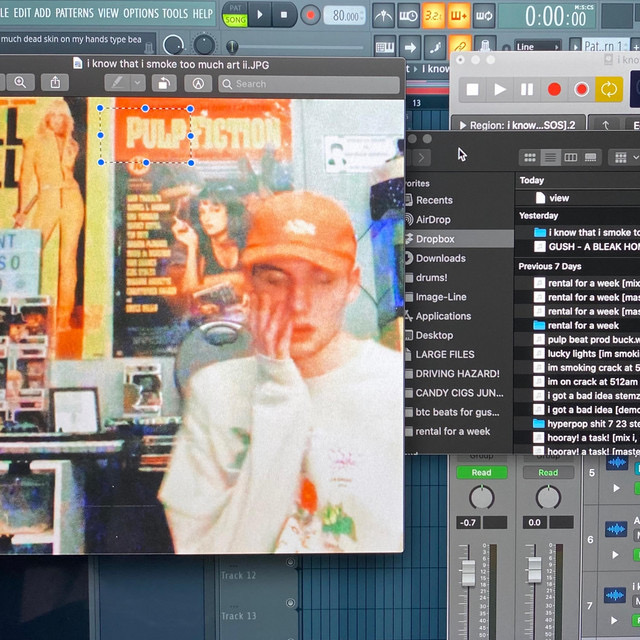This screenshot has width=640, height=640.
Task: Open FL Studio VIEW menu
Action: [x=108, y=13]
